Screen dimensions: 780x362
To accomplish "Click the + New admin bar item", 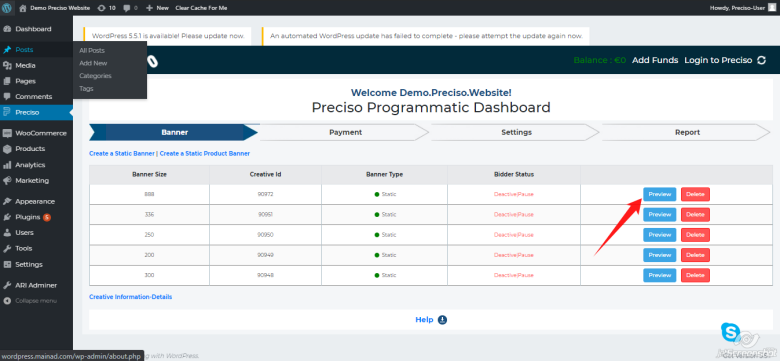I will 157,8.
